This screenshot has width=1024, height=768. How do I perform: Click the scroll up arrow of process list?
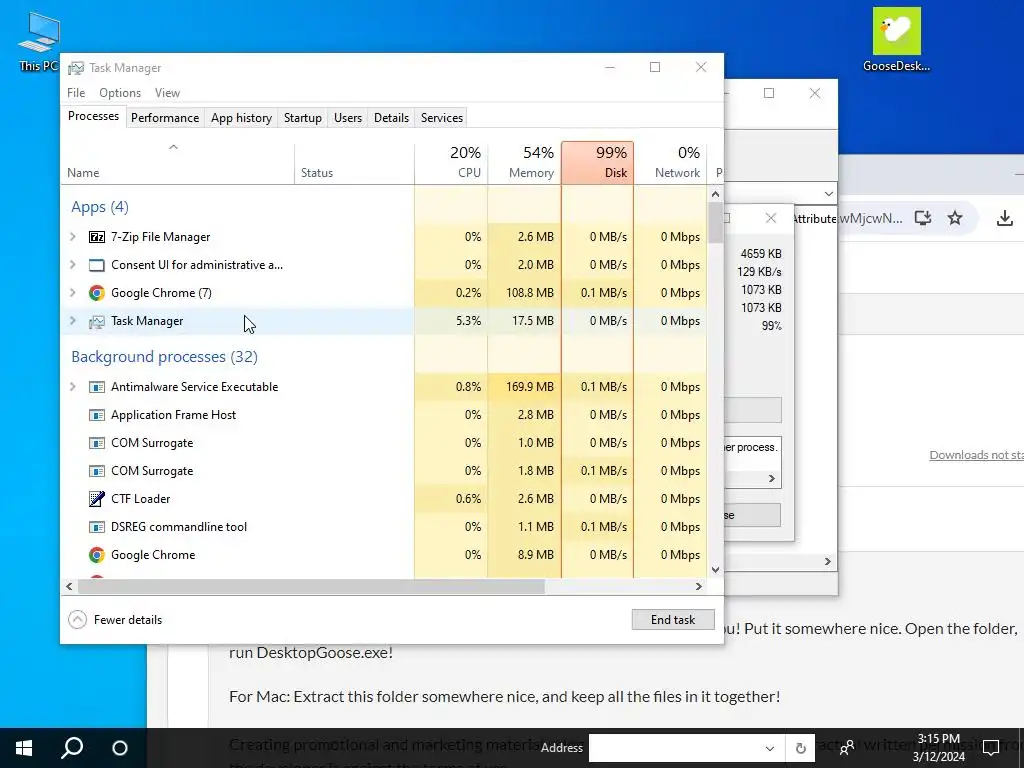716,194
